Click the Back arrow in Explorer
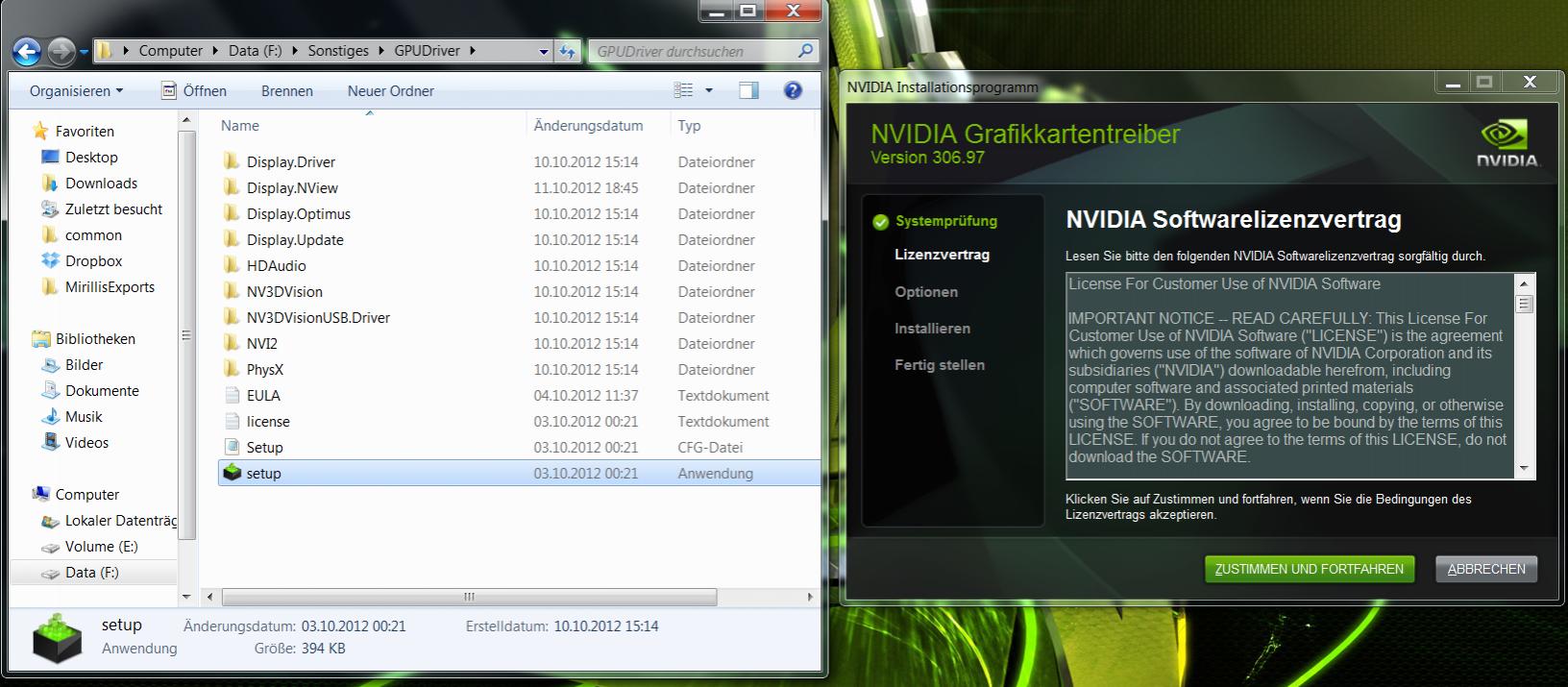 click(x=27, y=51)
